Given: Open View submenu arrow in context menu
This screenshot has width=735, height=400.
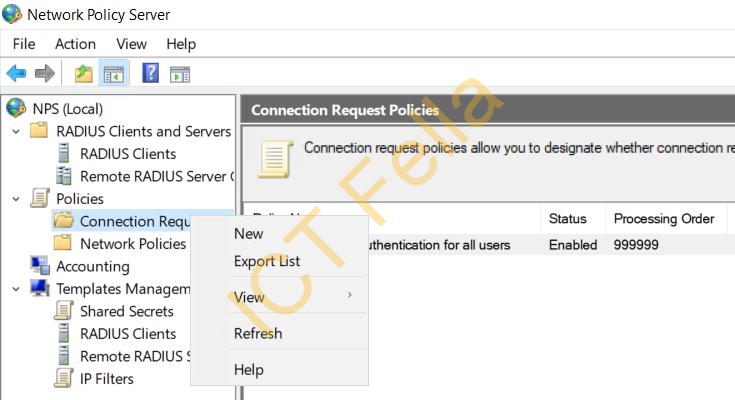Looking at the screenshot, I should 350,295.
